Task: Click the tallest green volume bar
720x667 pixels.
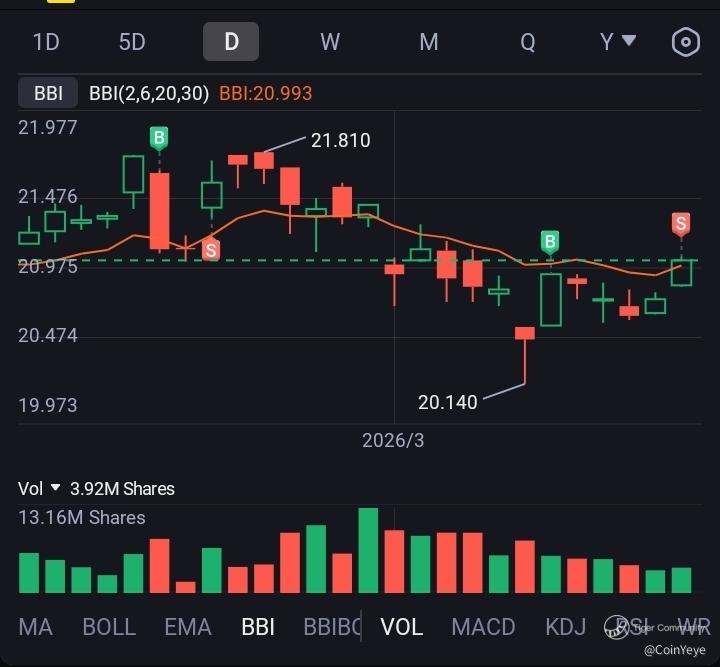Action: (x=368, y=551)
